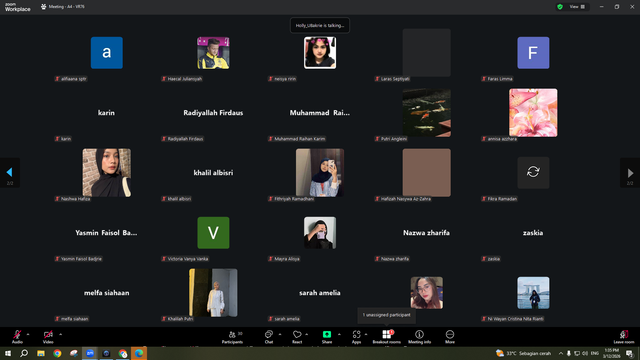The image size is (640, 360).
Task: Select Fithriyah Ramadhani's mirror selfie photo
Action: point(320,173)
